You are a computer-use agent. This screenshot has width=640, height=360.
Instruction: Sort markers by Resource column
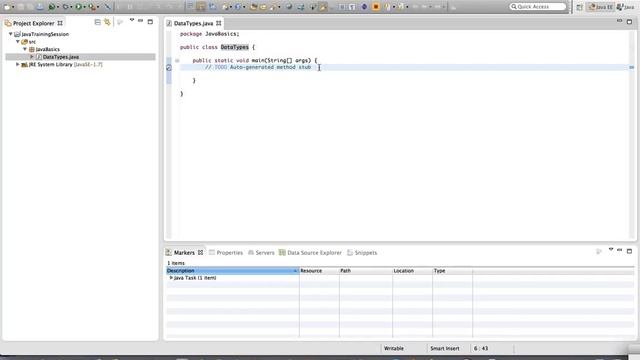pyautogui.click(x=319, y=271)
